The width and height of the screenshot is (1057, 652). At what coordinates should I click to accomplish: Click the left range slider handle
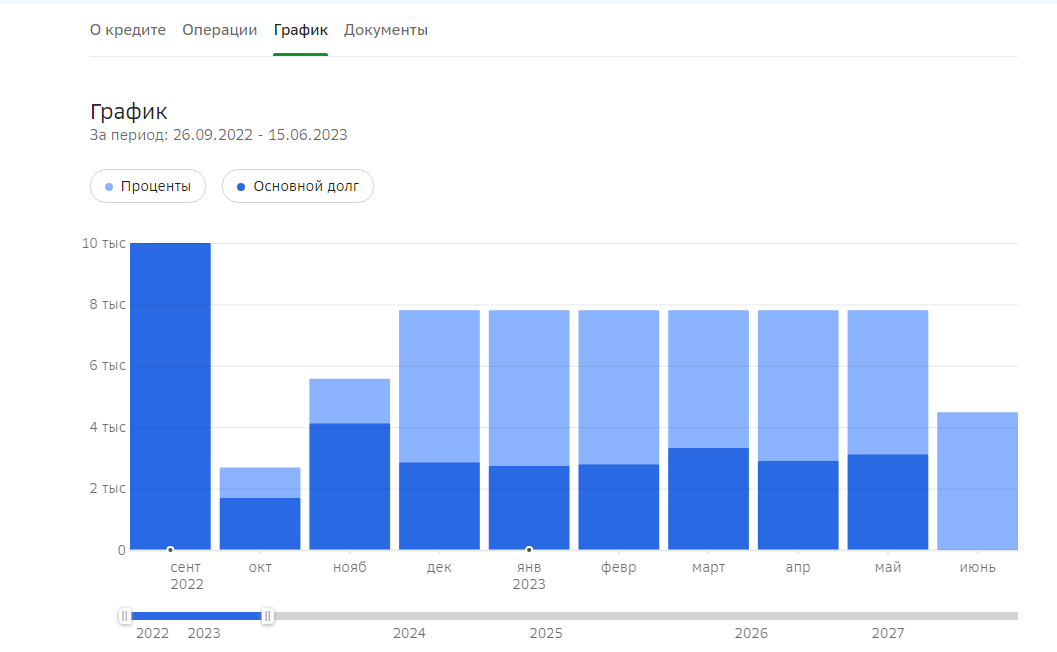tap(125, 616)
